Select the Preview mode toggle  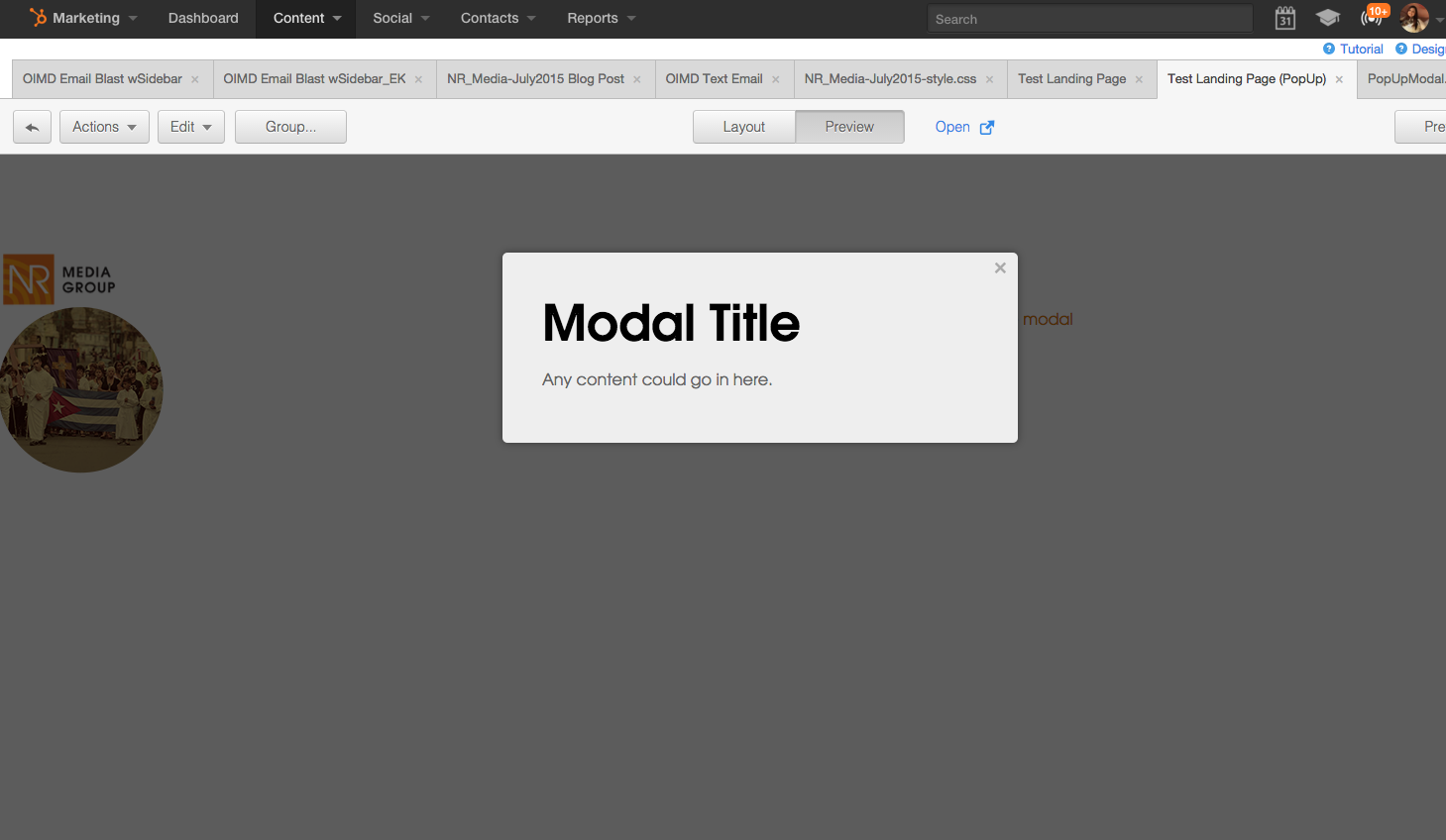[849, 127]
